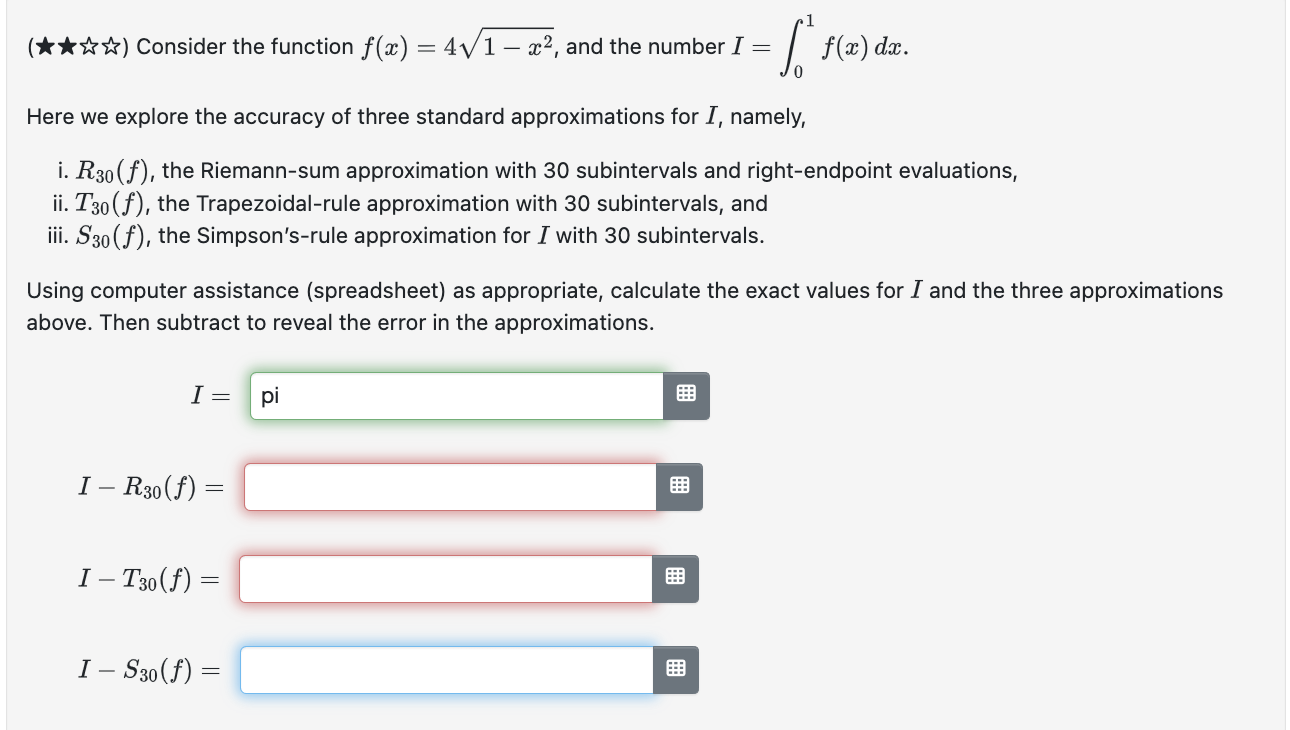
Task: Show the keypad for the Trapezoidal error field
Action: click(675, 578)
